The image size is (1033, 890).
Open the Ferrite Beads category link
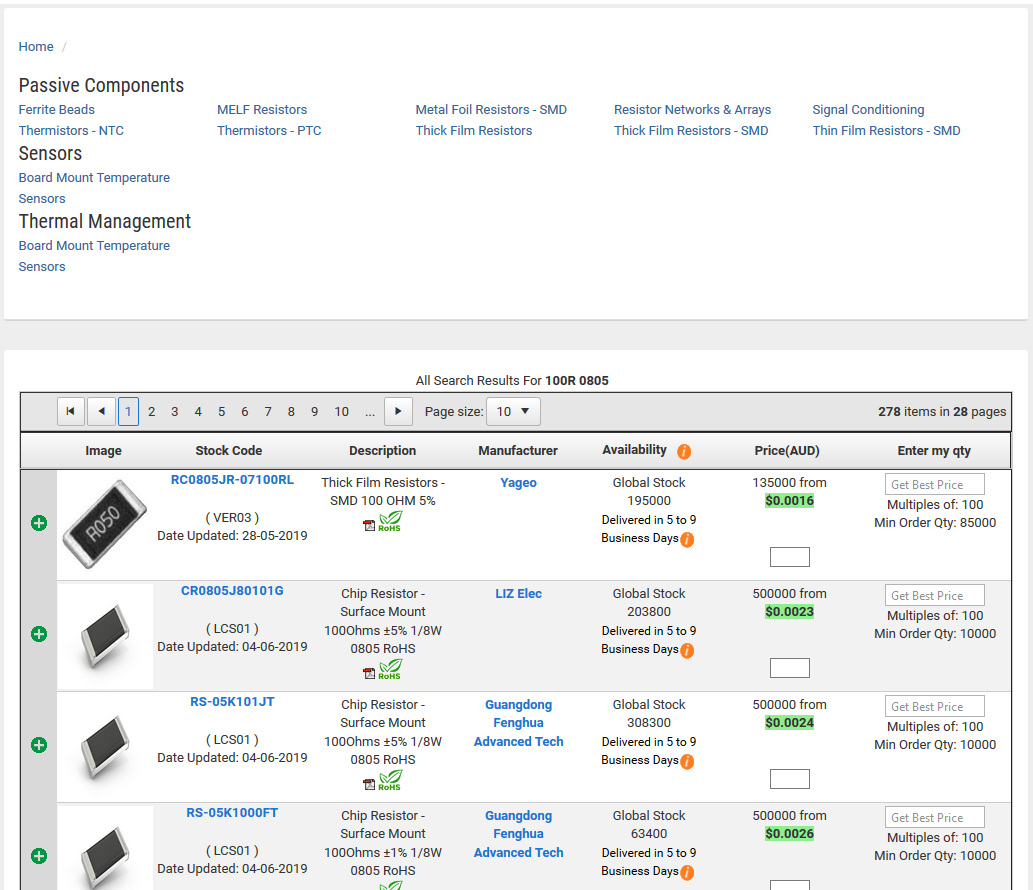click(56, 109)
